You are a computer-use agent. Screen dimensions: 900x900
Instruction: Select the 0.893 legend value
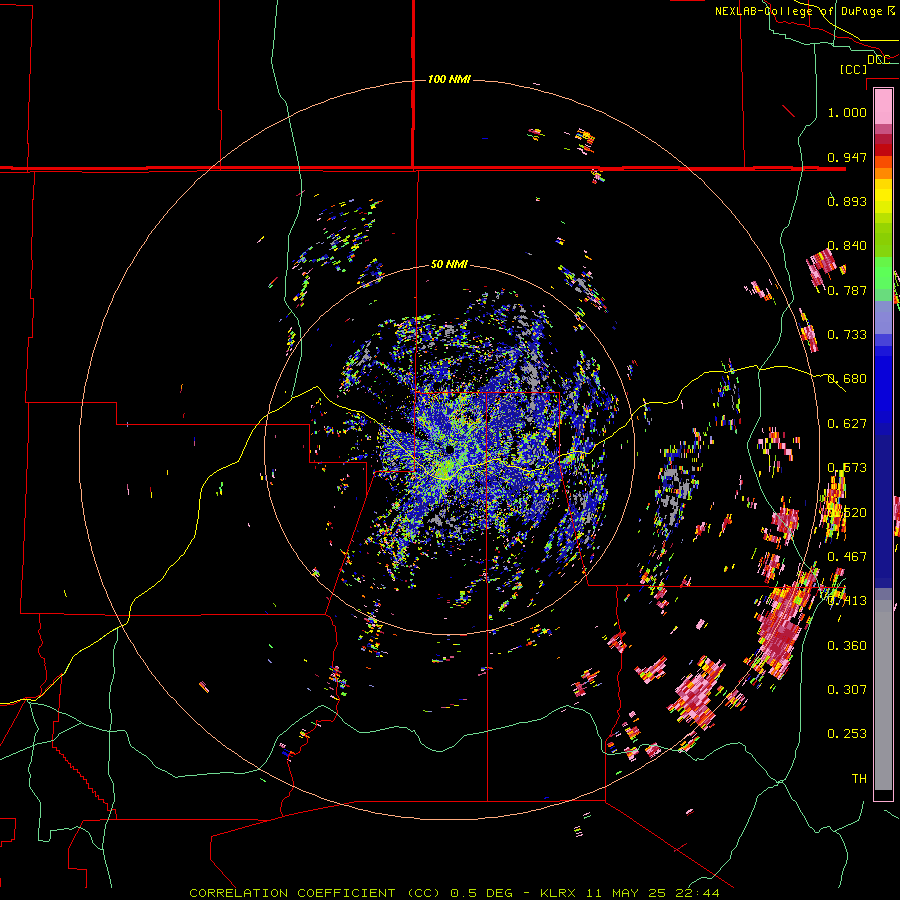(847, 201)
